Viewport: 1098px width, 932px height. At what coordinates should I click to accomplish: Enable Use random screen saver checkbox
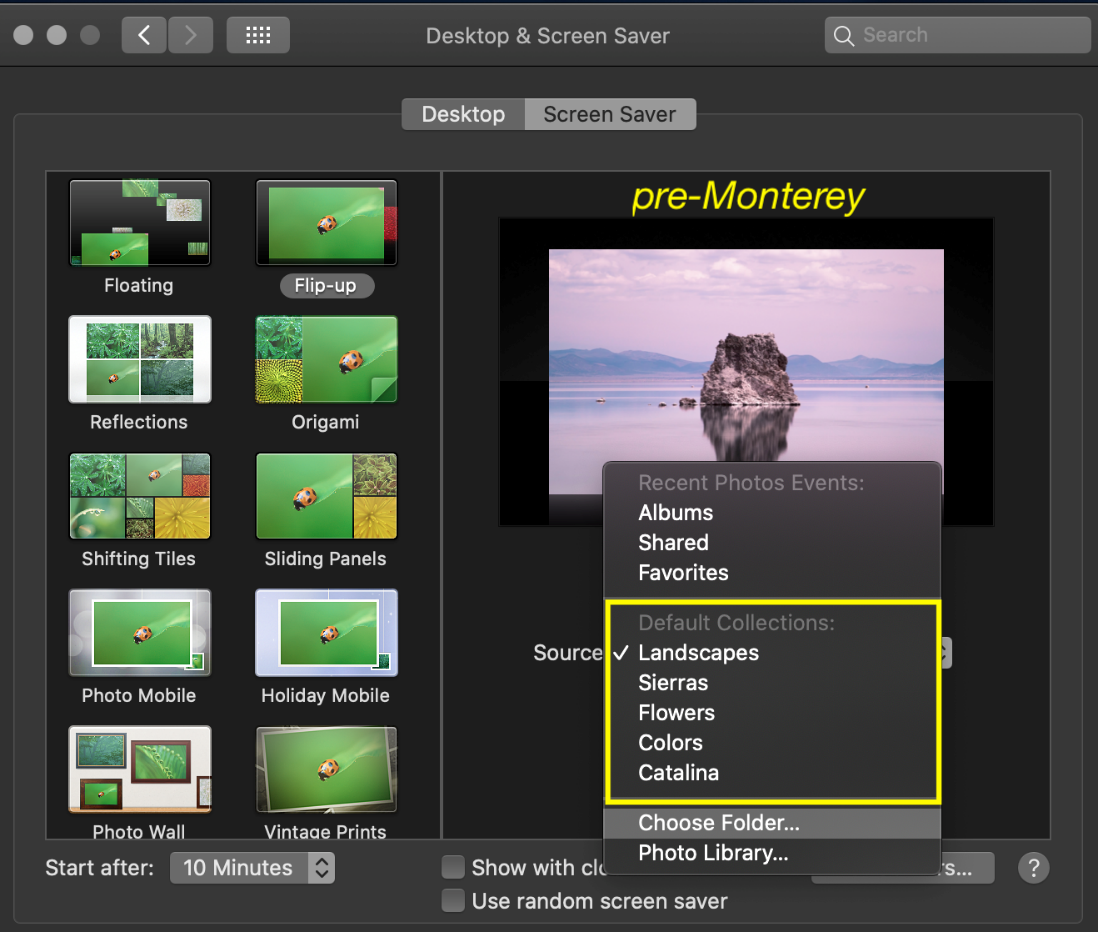click(x=453, y=900)
